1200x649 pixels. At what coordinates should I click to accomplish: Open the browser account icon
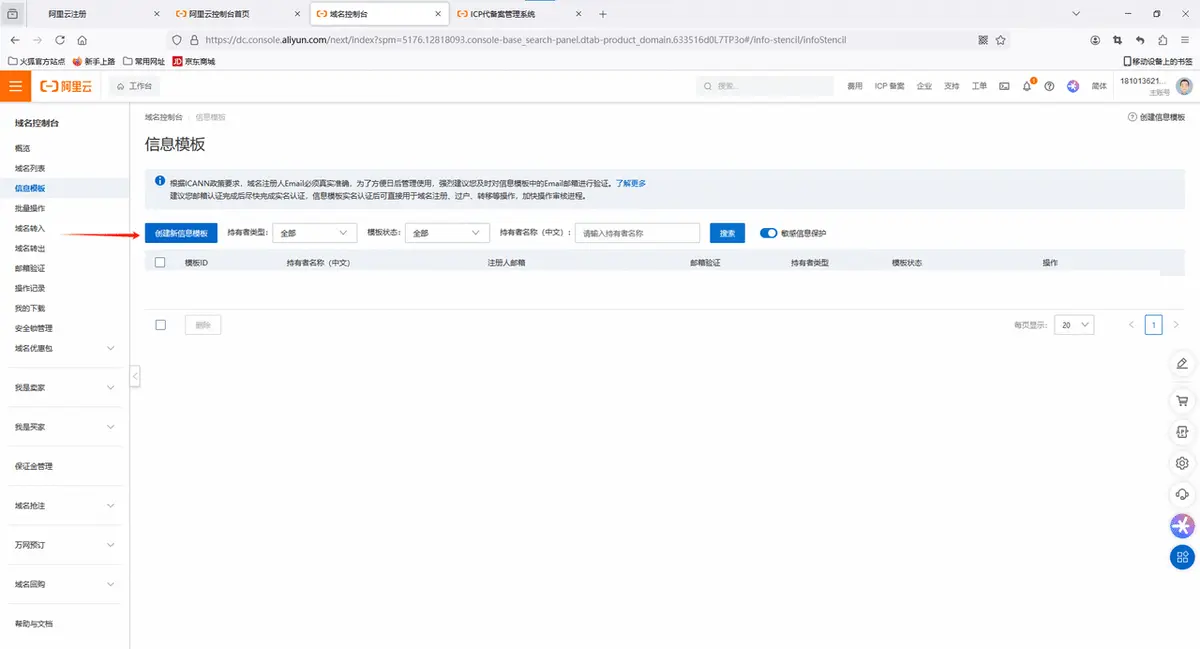click(x=1095, y=40)
